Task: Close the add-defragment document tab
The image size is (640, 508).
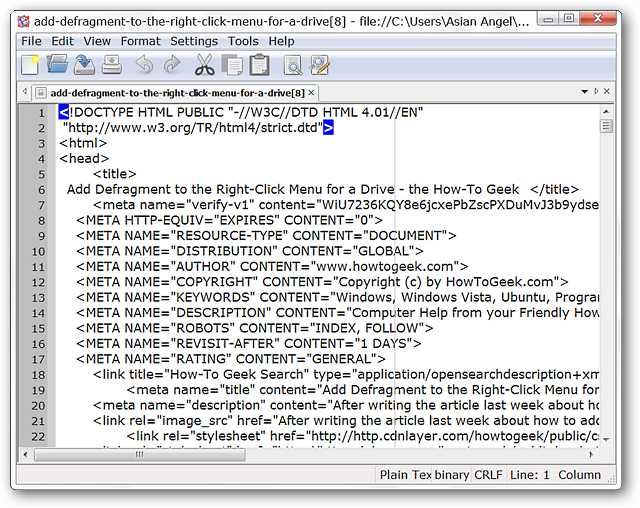Action: point(311,92)
